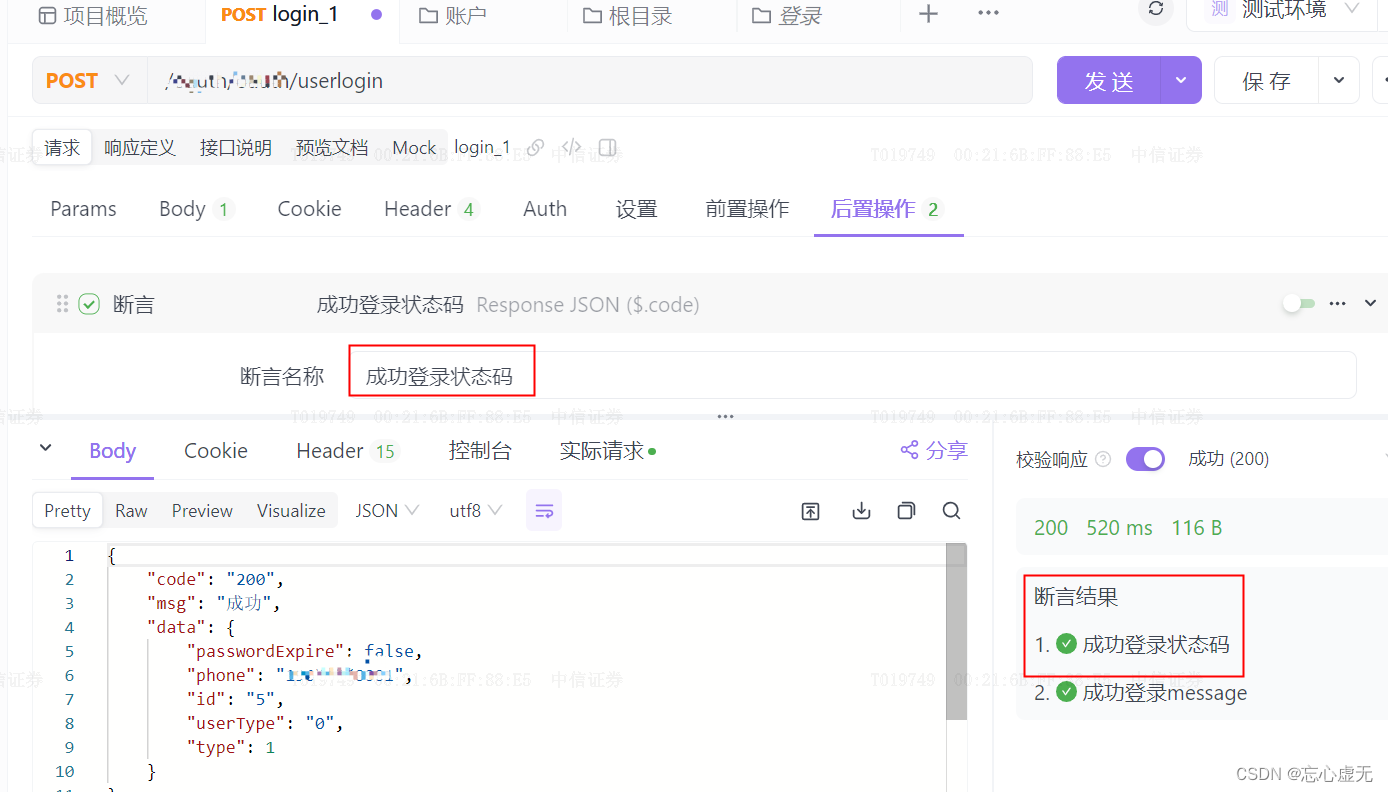Open the 根目录 folder tab
This screenshot has width=1388, height=792.
[628, 16]
